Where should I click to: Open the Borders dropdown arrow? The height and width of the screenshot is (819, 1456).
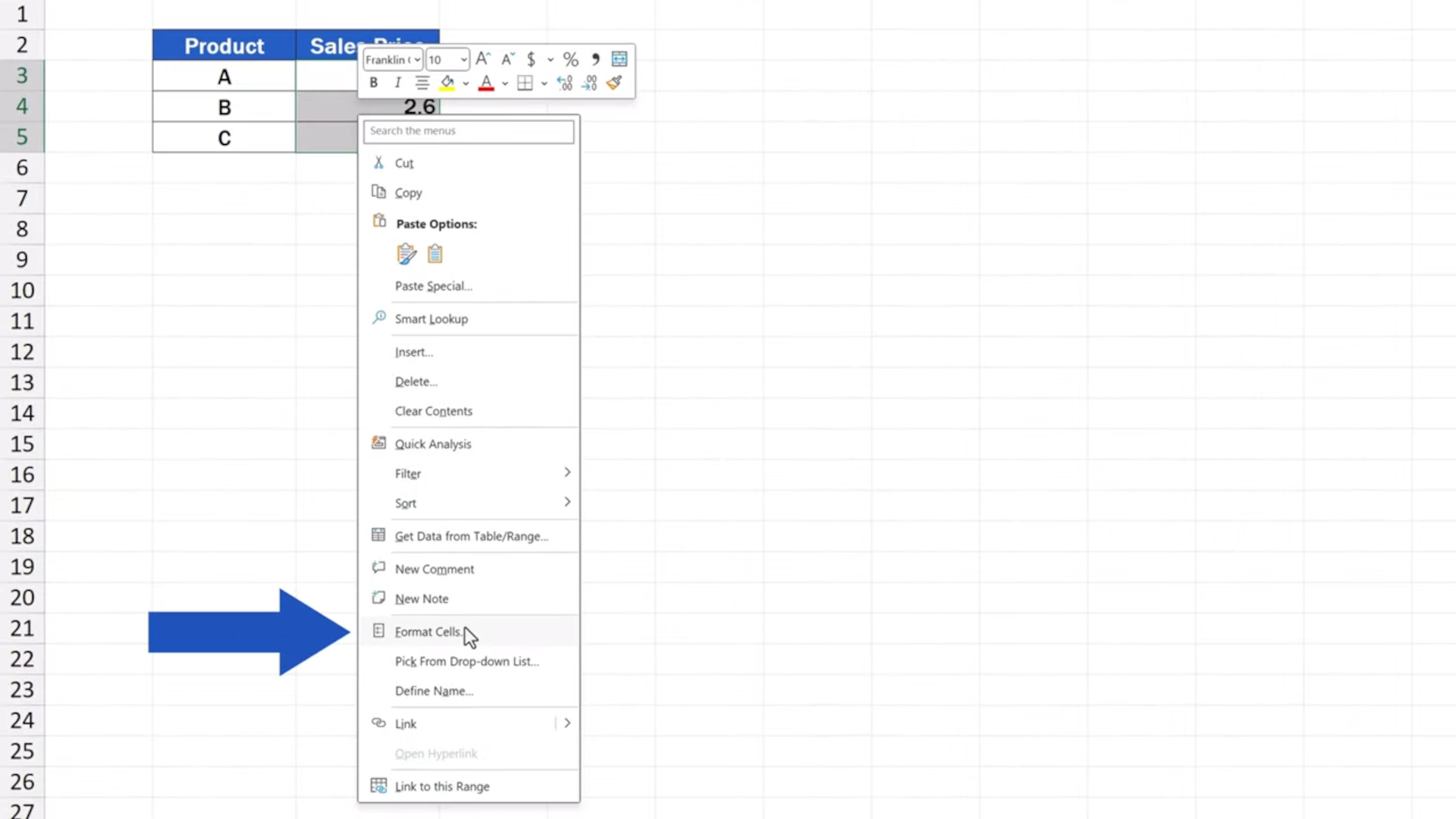[x=544, y=83]
